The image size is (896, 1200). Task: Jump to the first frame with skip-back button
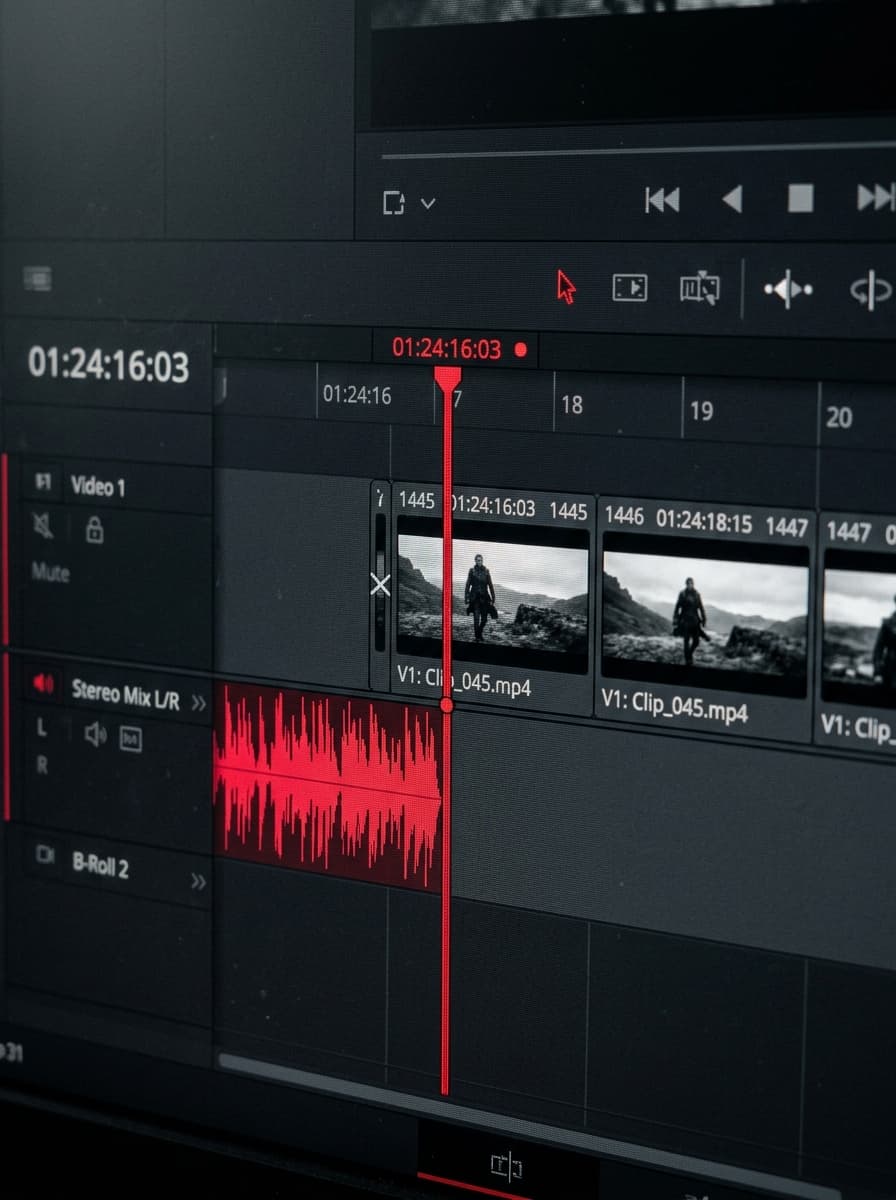(662, 200)
